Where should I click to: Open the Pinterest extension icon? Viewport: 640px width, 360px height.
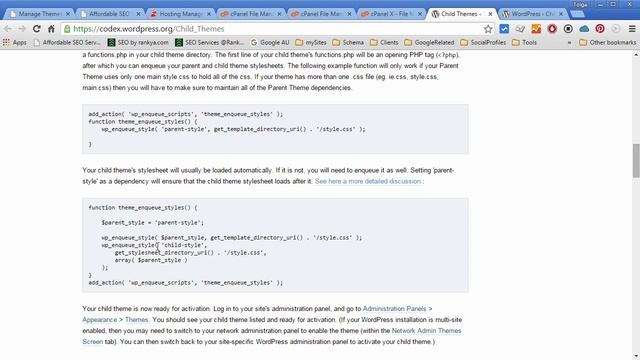600,29
